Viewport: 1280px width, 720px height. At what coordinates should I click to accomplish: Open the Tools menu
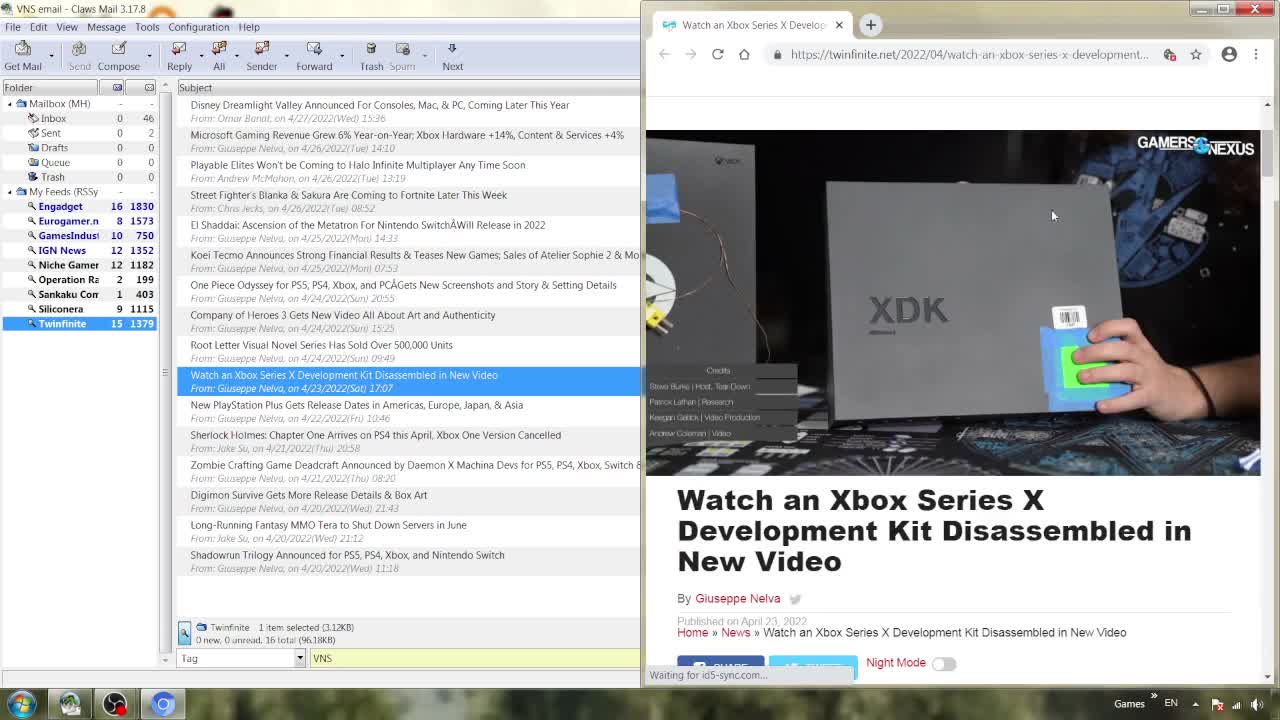point(147,27)
